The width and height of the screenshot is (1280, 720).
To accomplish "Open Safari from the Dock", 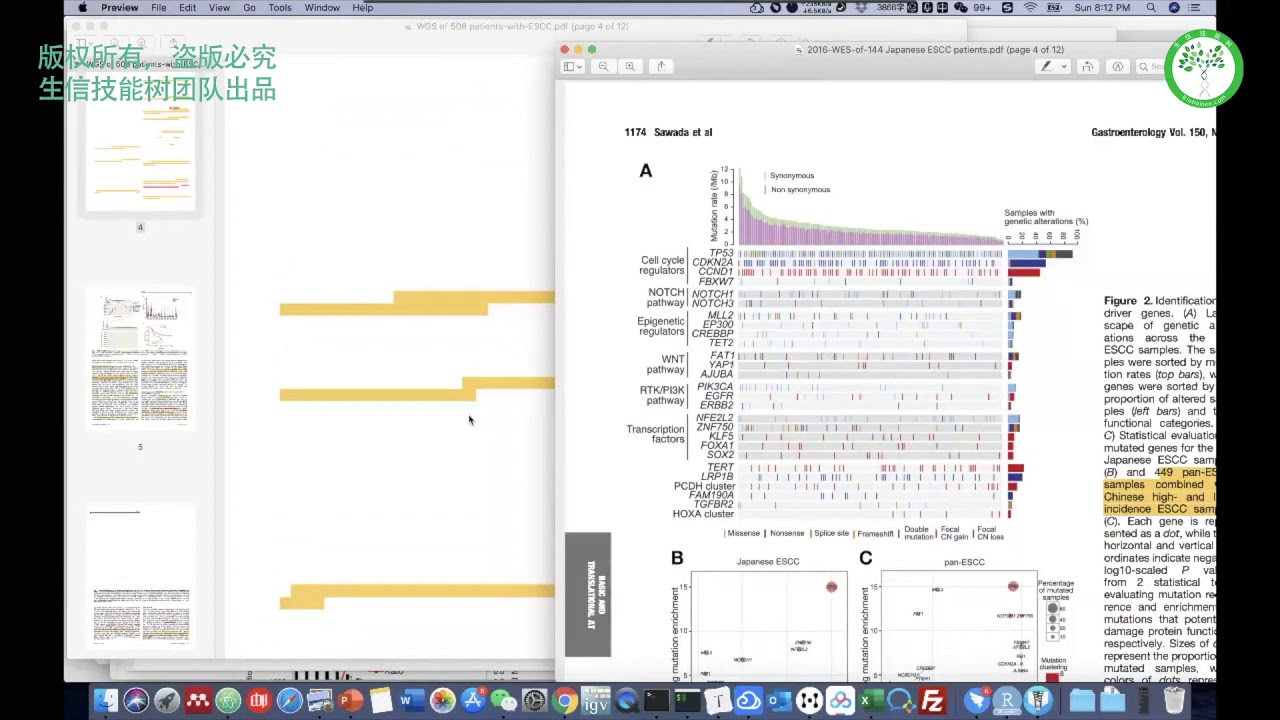I will (290, 701).
